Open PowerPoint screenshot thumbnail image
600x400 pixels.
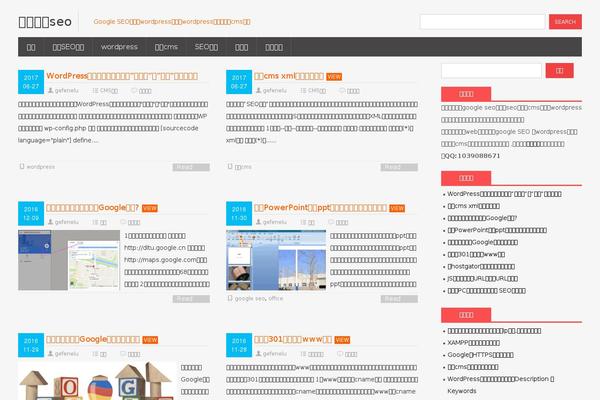[x=276, y=260]
